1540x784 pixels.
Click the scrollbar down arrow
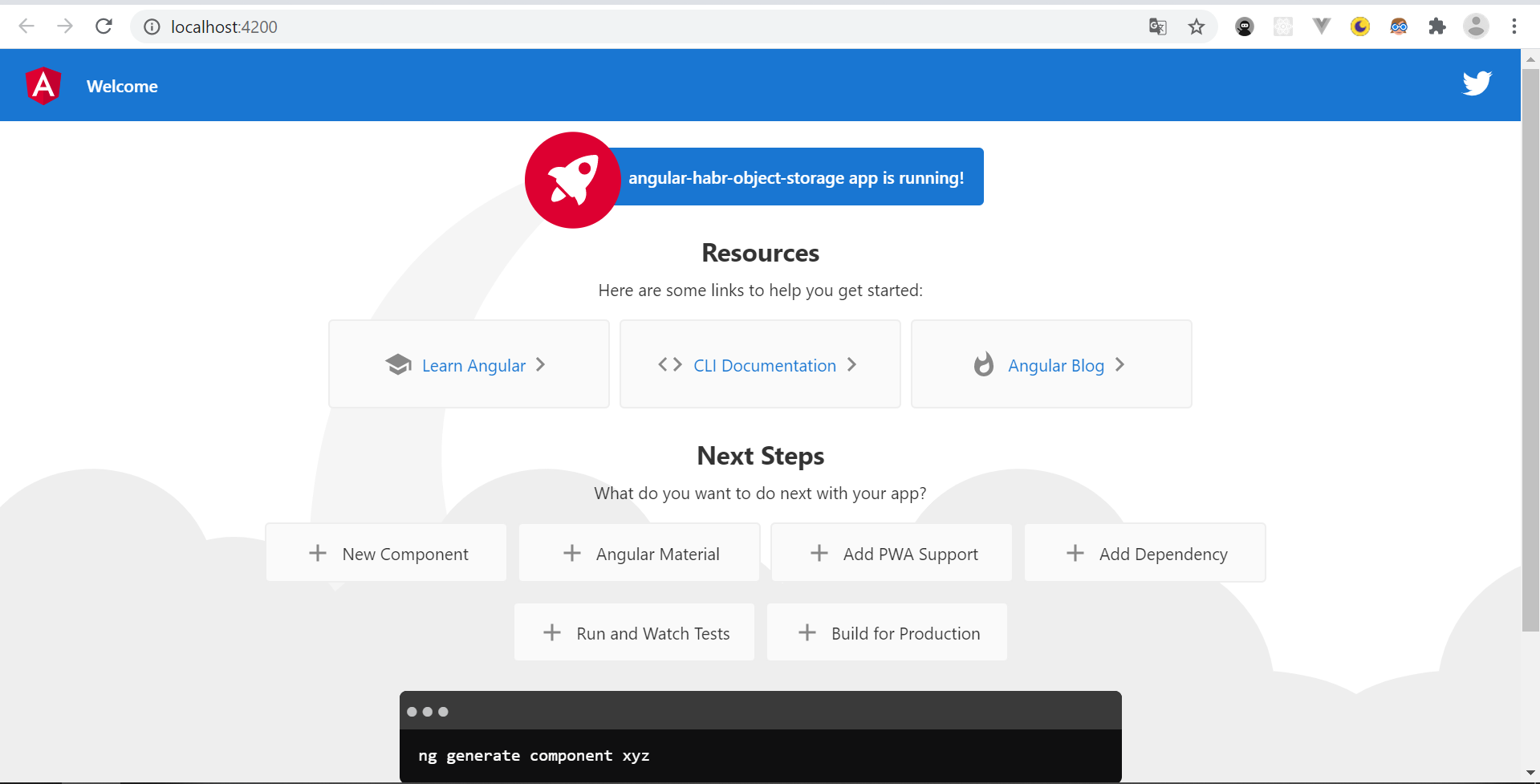(x=1530, y=774)
